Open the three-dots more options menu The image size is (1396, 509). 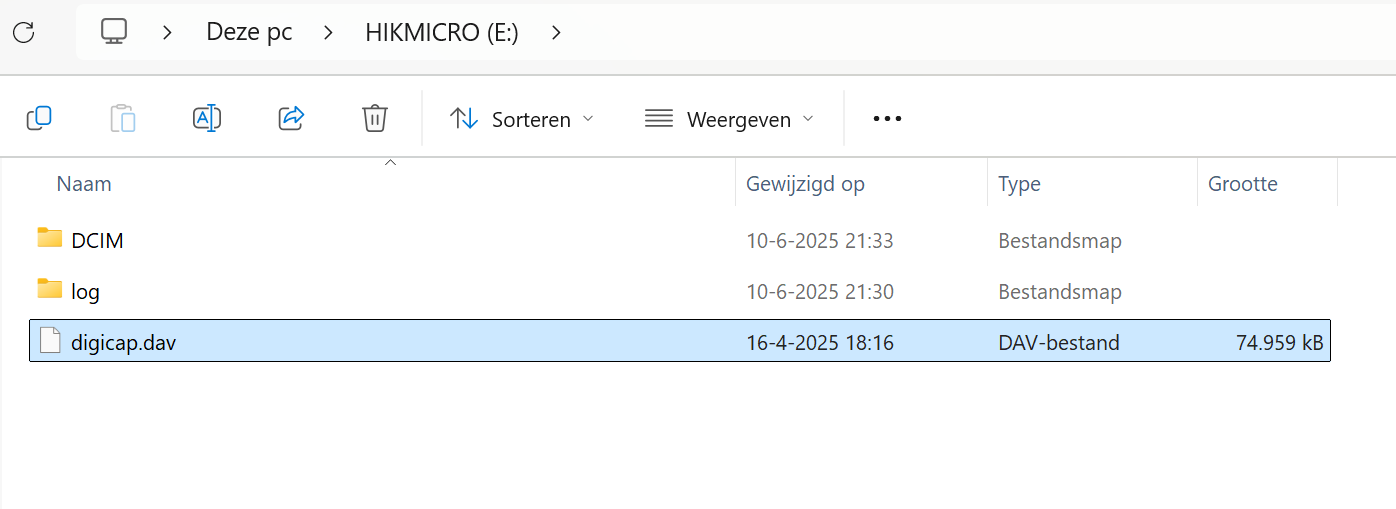pyautogui.click(x=887, y=119)
